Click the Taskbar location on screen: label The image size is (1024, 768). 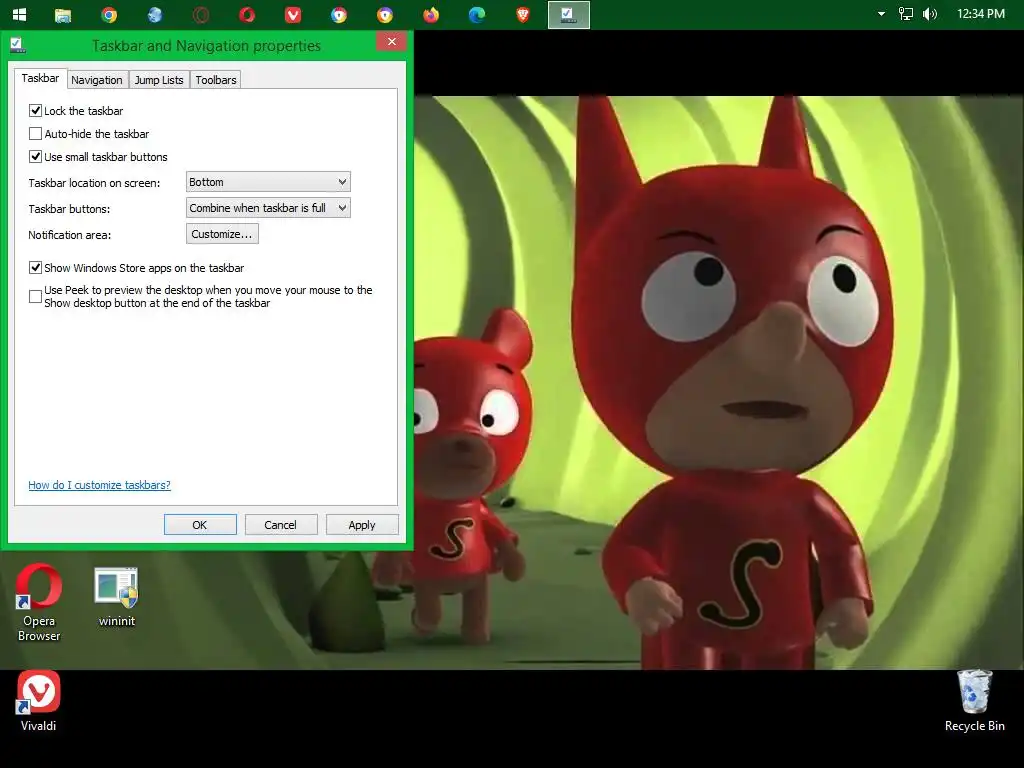[94, 183]
